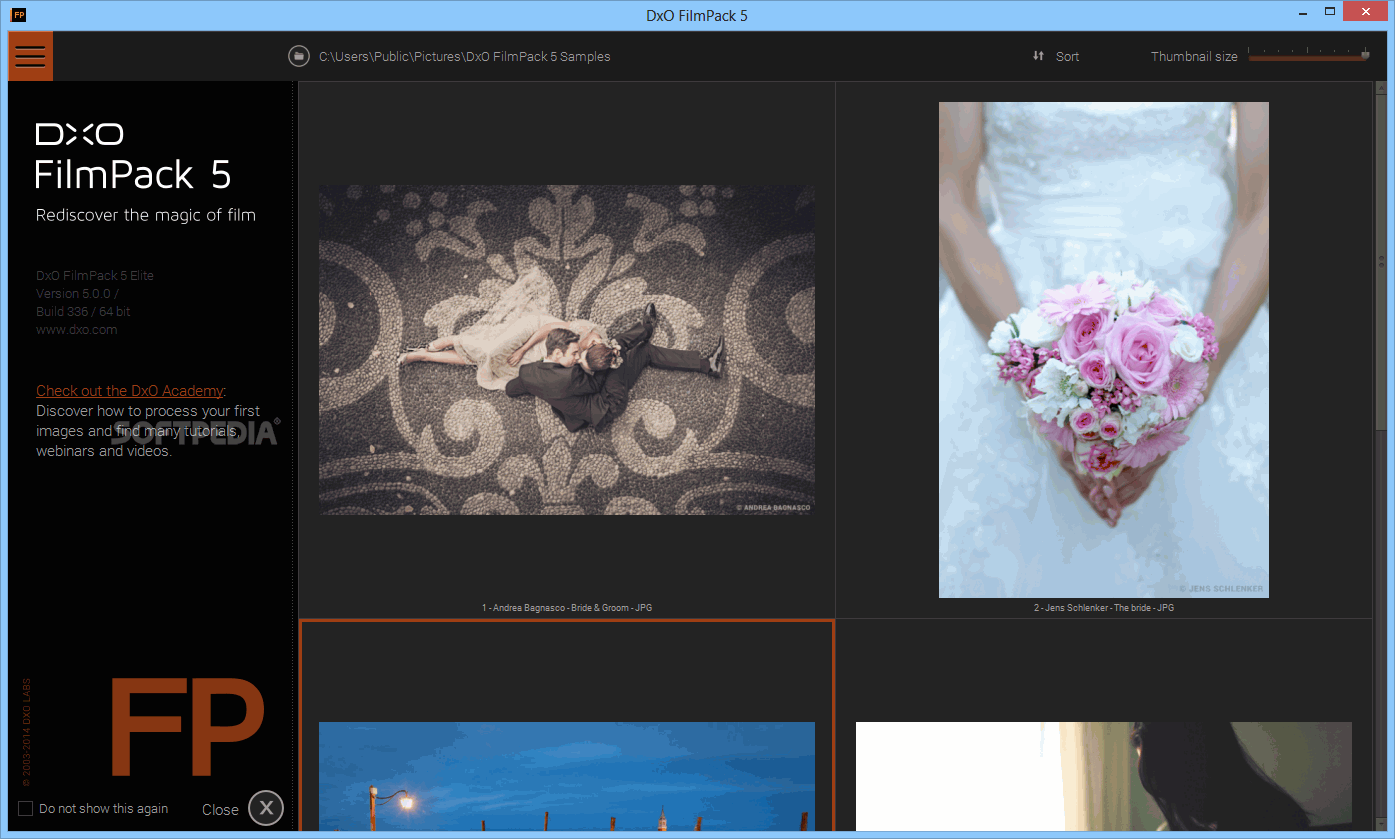This screenshot has height=839, width=1395.
Task: Select the bride bouquet thumbnail
Action: pyautogui.click(x=1104, y=350)
